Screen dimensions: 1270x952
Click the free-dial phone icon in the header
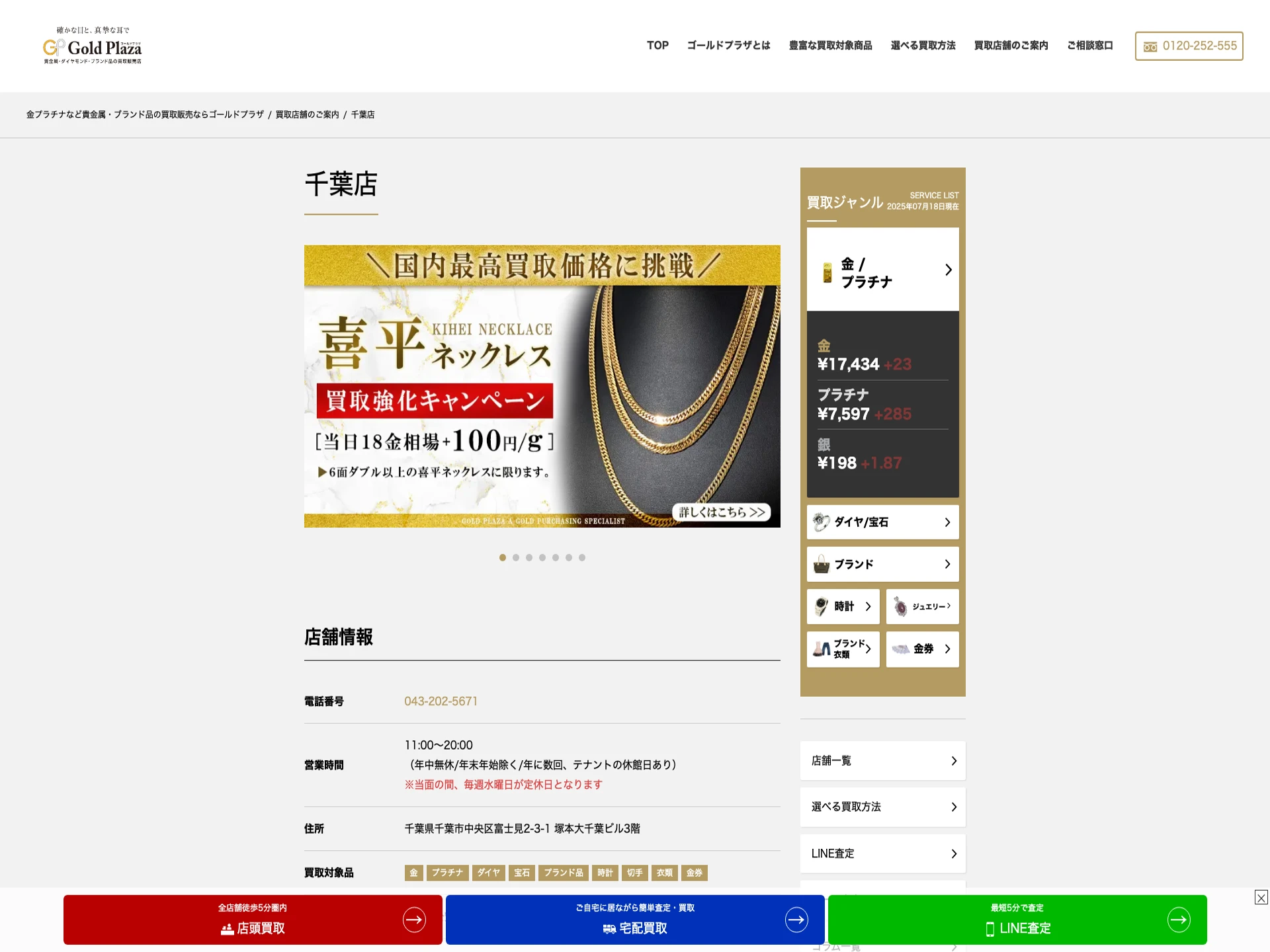[x=1150, y=47]
